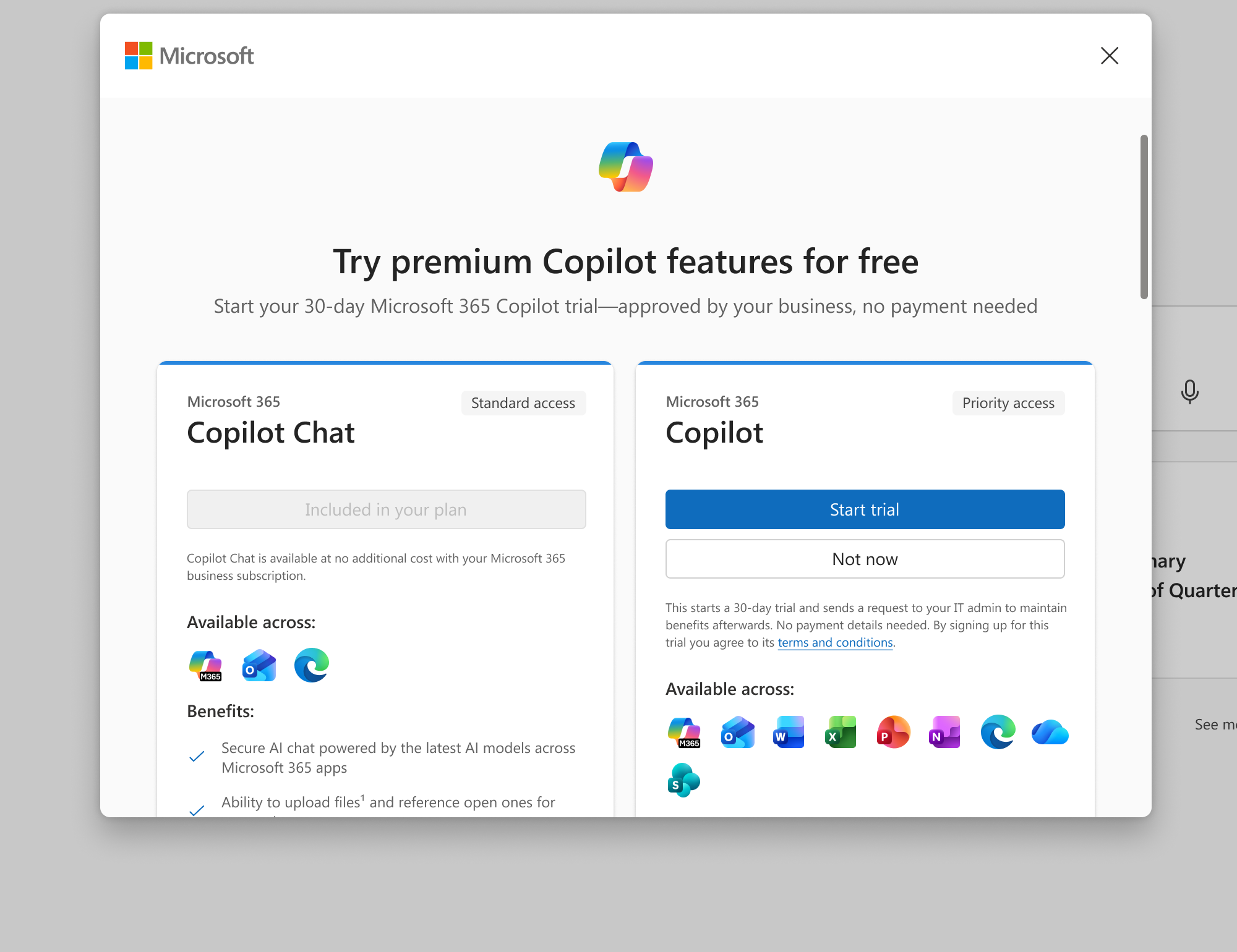Click Edge icon under Copilot Chat card

coord(312,666)
